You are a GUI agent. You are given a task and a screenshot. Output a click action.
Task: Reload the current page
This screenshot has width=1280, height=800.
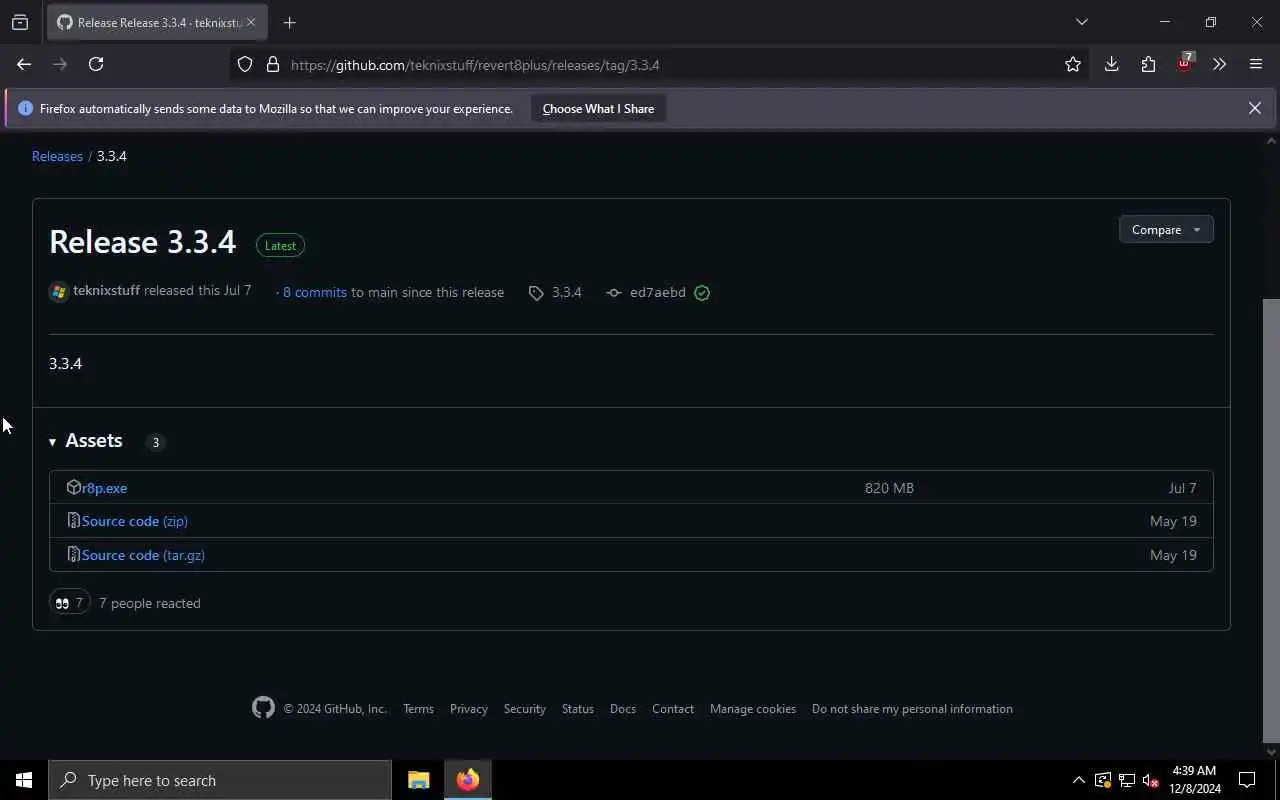(x=96, y=64)
